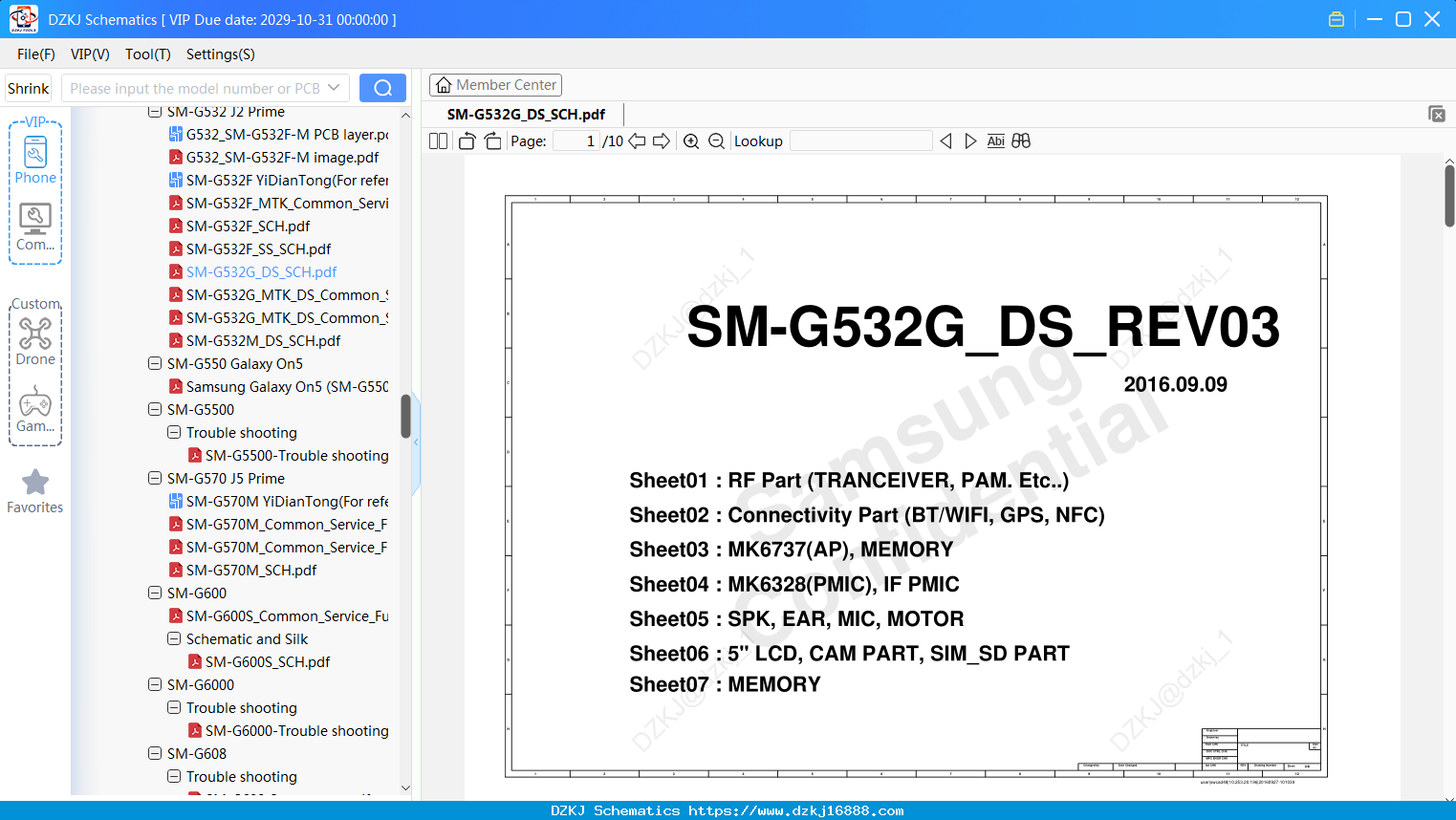Open SM-G532F YiDianTong reference file
The image size is (1456, 820).
point(287,181)
